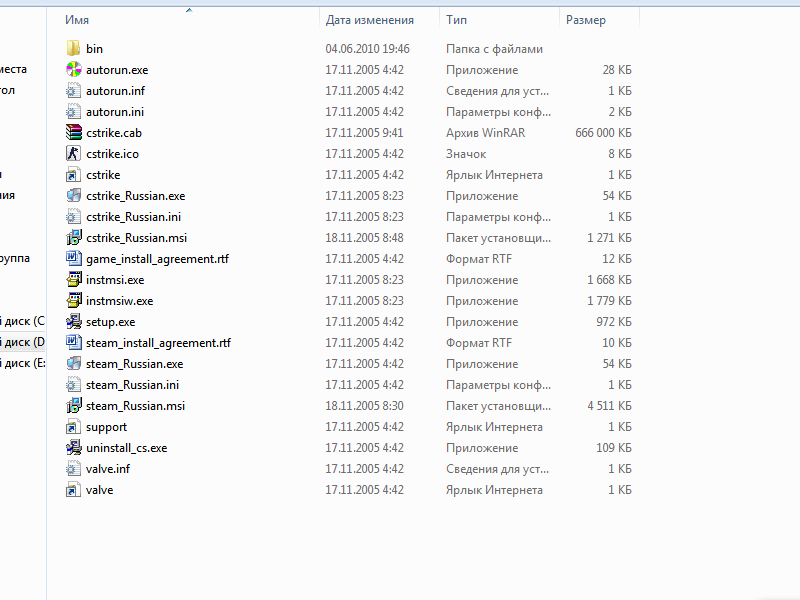The image size is (800, 600).
Task: Click the cstrike_Russian.exe application icon
Action: coord(73,195)
